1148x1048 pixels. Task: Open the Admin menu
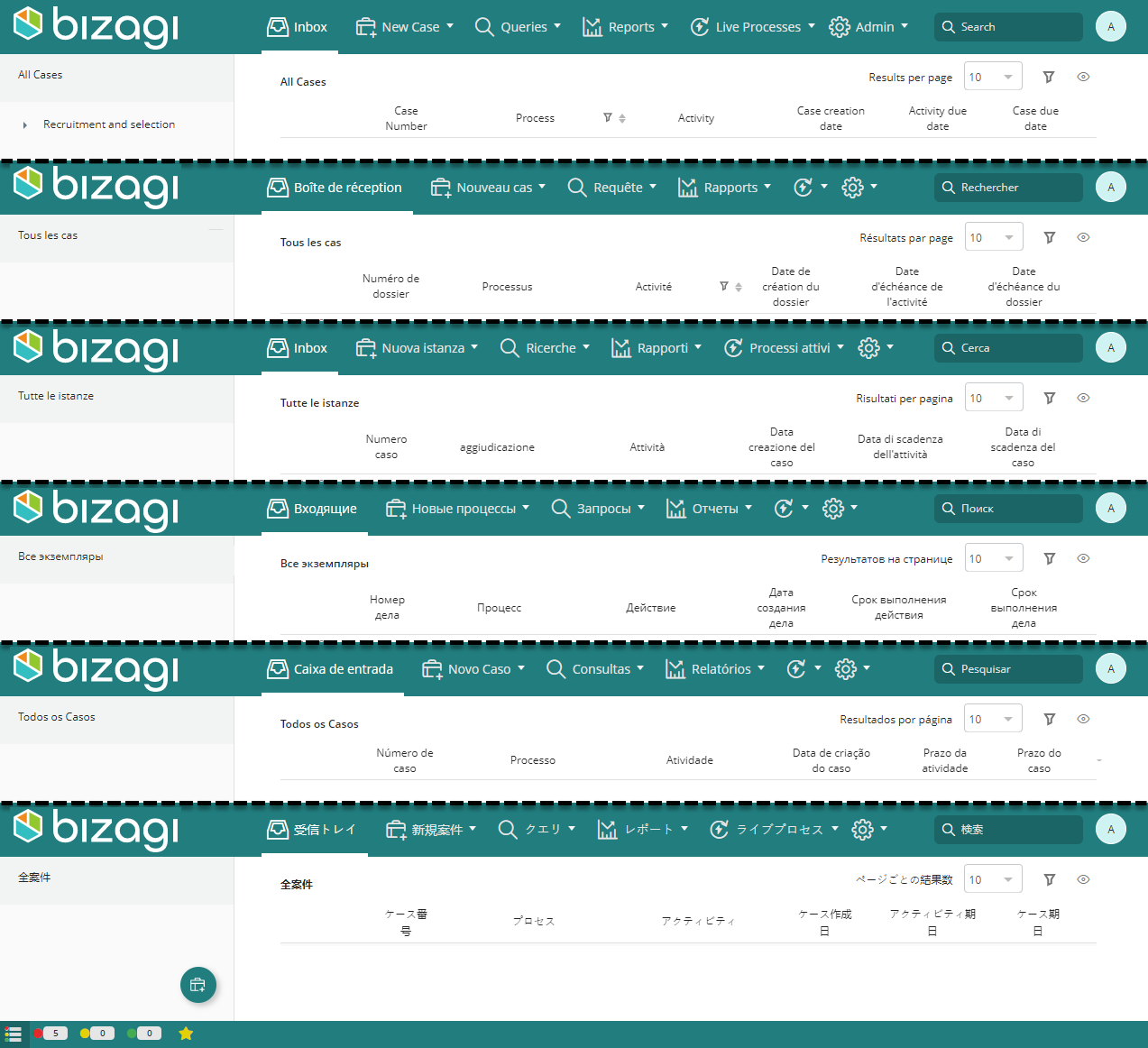pos(868,27)
